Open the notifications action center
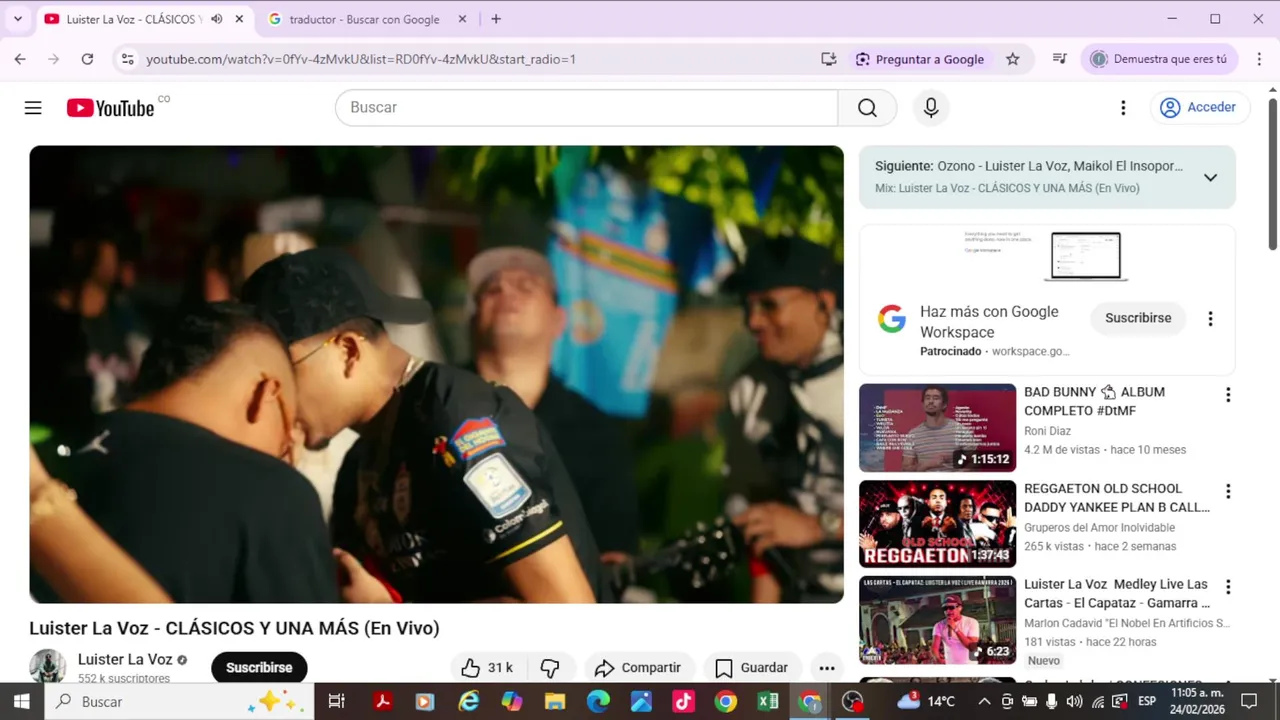Screen dimensions: 1280x720 (1248, 701)
